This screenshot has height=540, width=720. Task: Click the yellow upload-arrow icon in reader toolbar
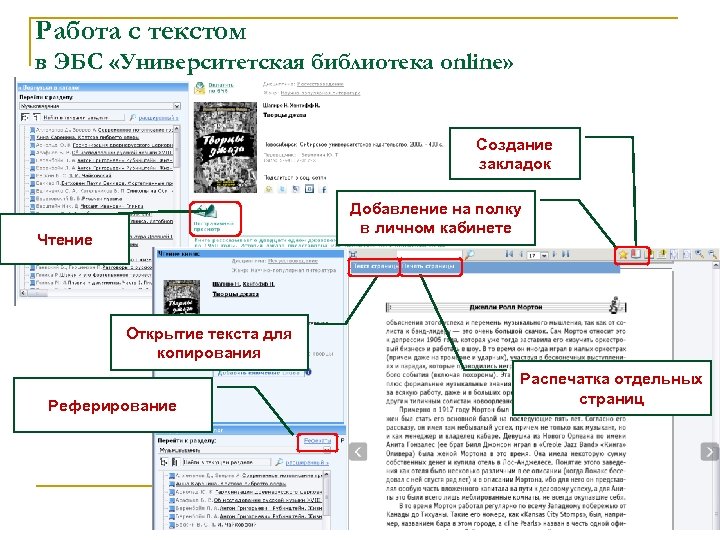pos(662,253)
